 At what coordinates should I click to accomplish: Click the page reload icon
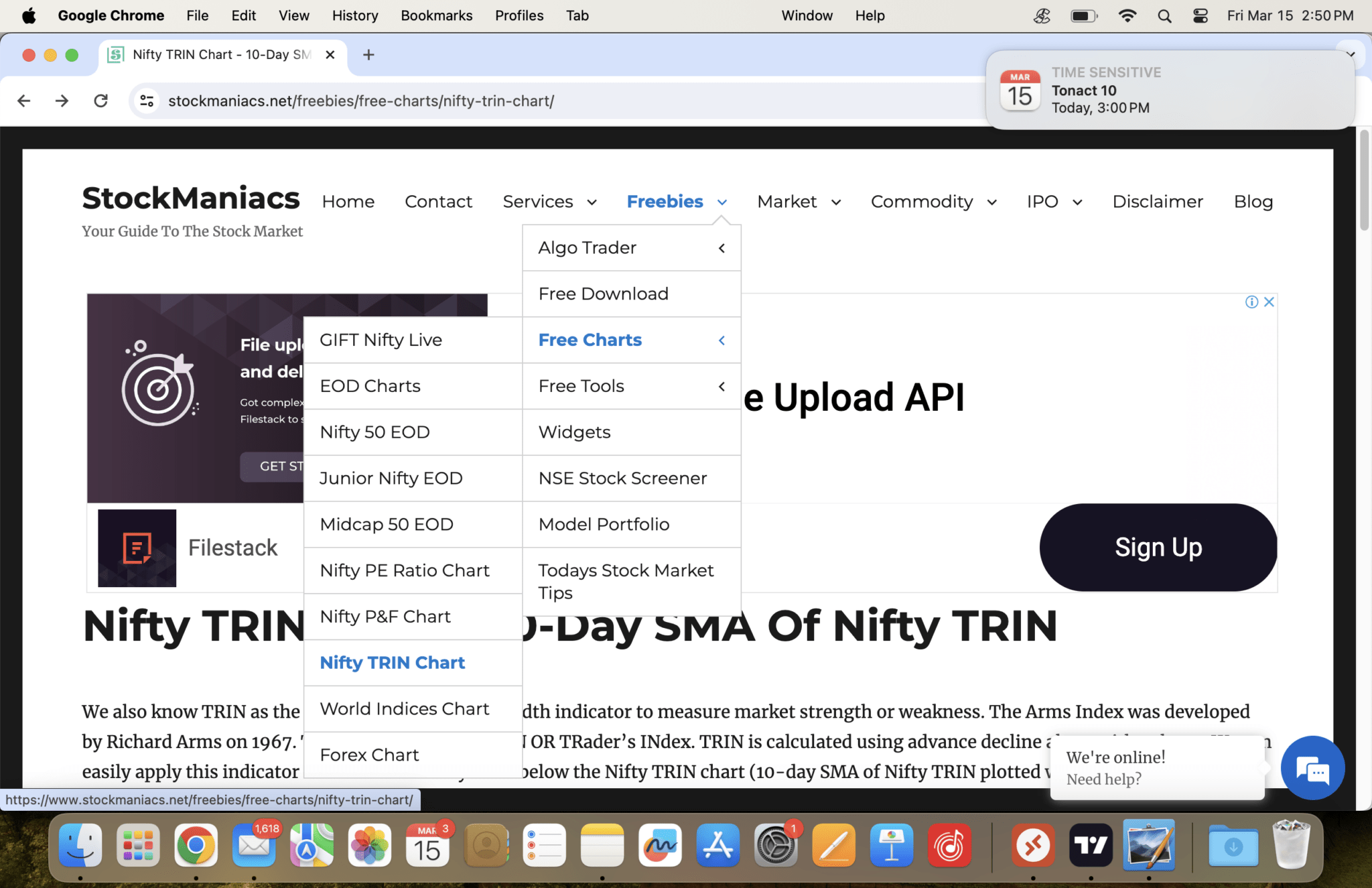point(100,101)
